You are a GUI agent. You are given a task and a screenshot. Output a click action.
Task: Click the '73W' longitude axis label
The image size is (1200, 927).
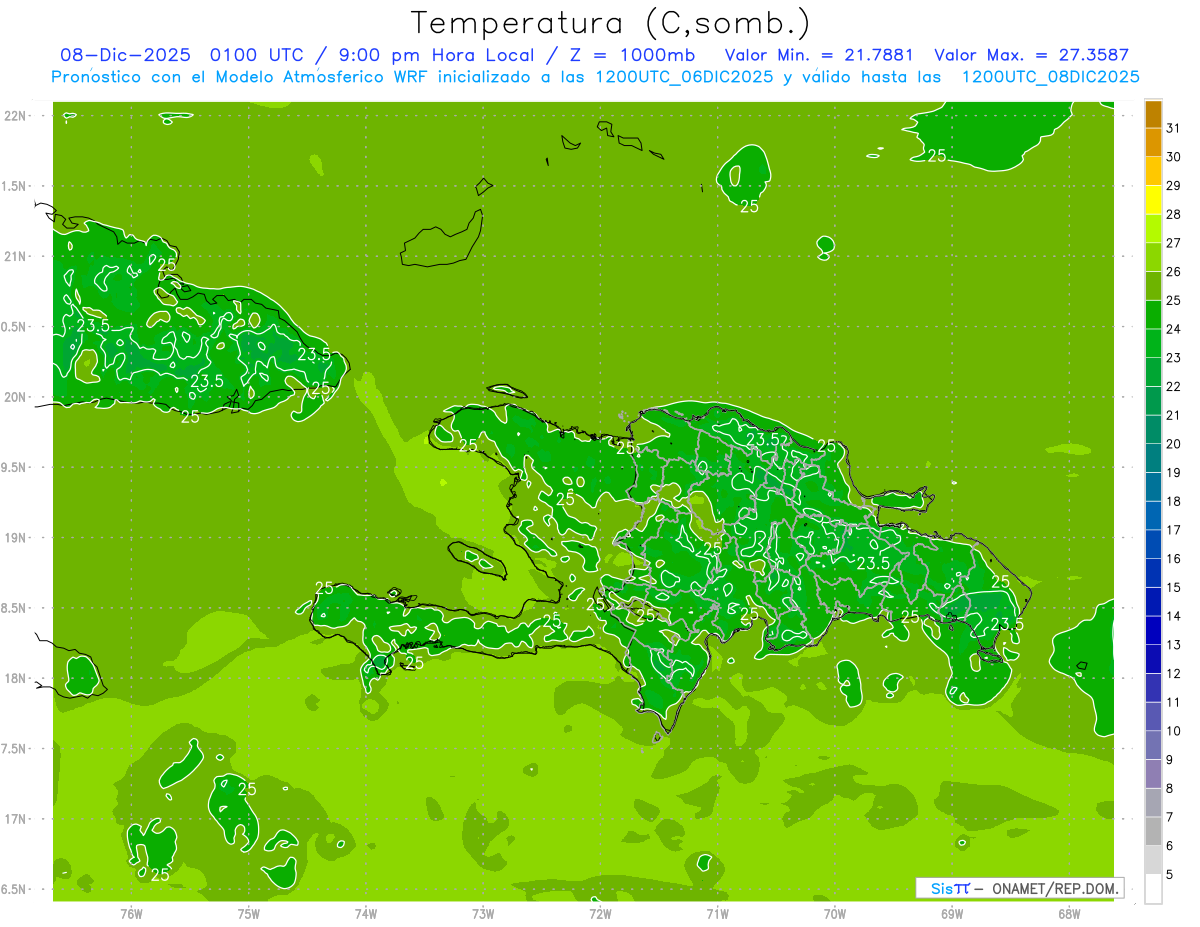483,914
